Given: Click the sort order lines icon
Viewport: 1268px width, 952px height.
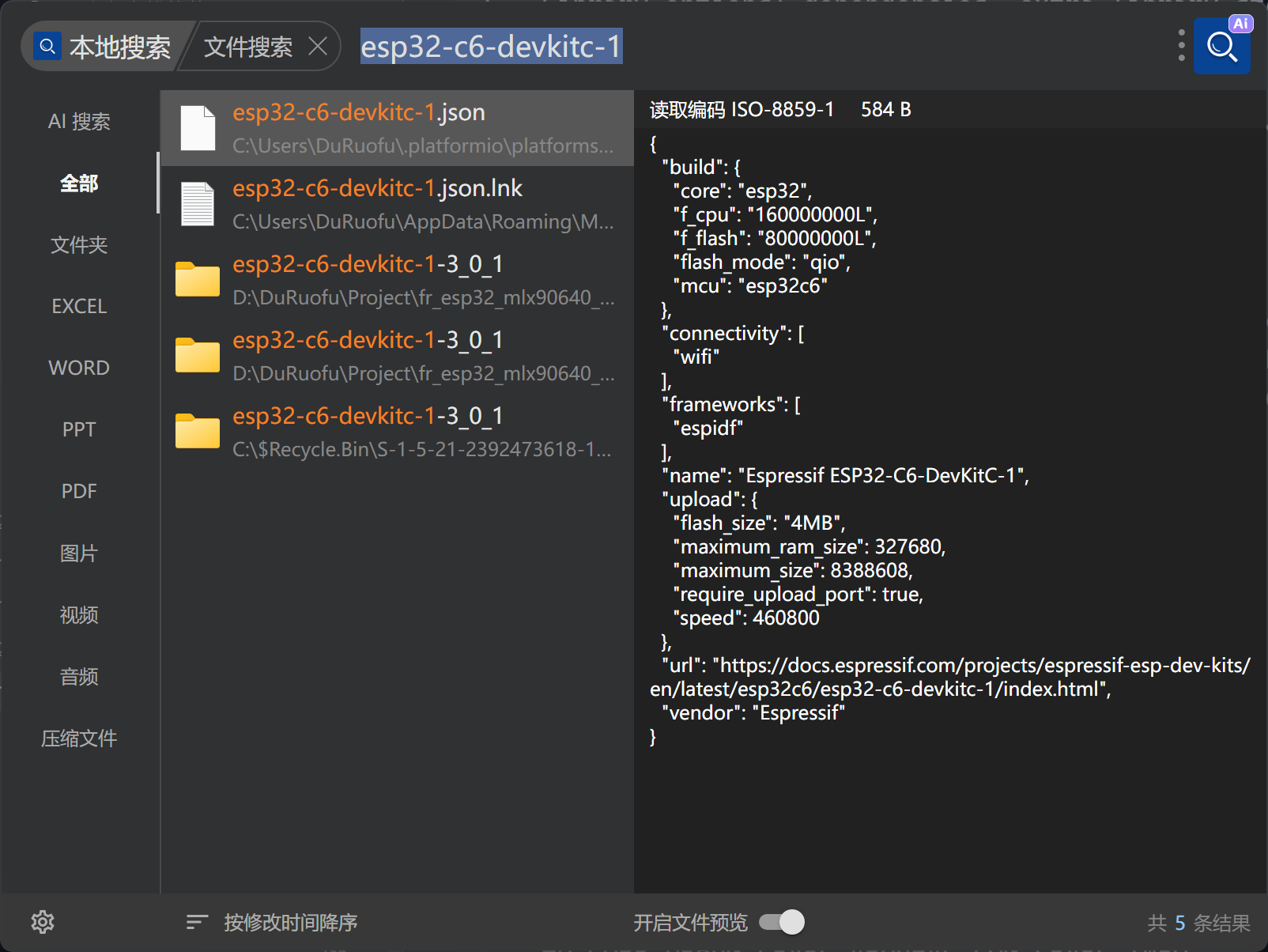Looking at the screenshot, I should (197, 922).
